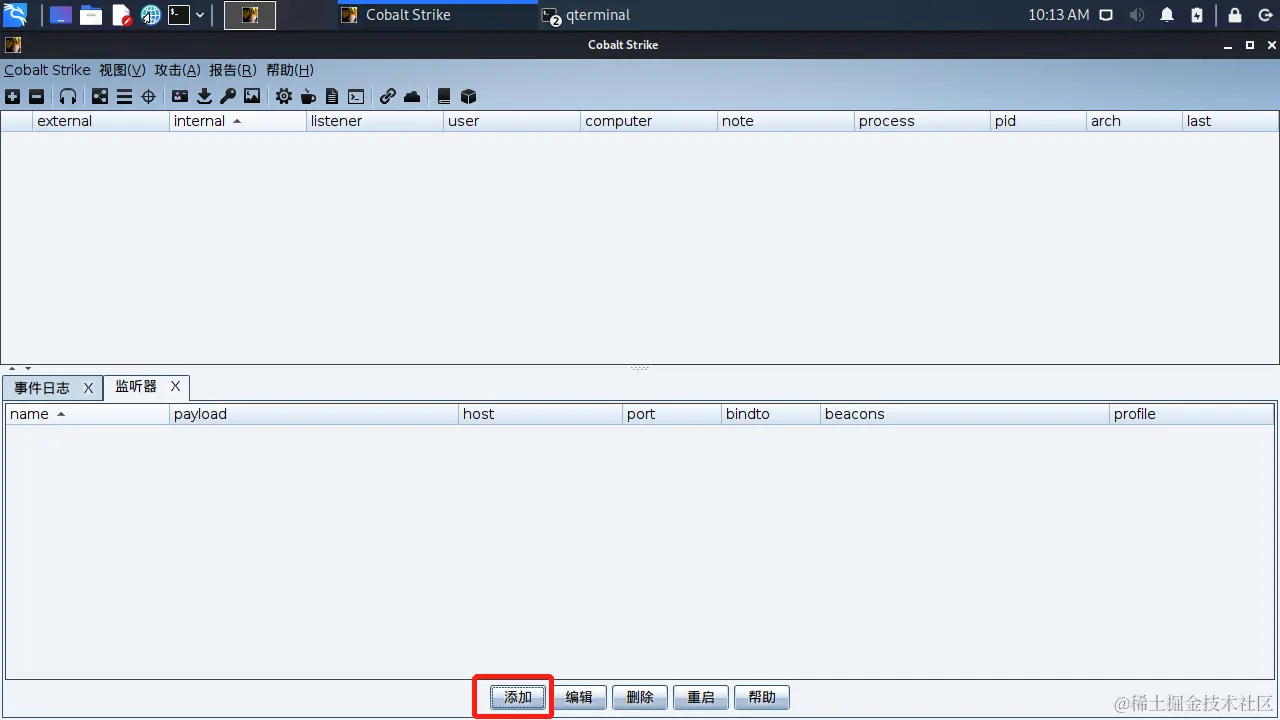Image resolution: width=1280 pixels, height=720 pixels.
Task: Close the 事件日志 tab
Action: pos(88,388)
